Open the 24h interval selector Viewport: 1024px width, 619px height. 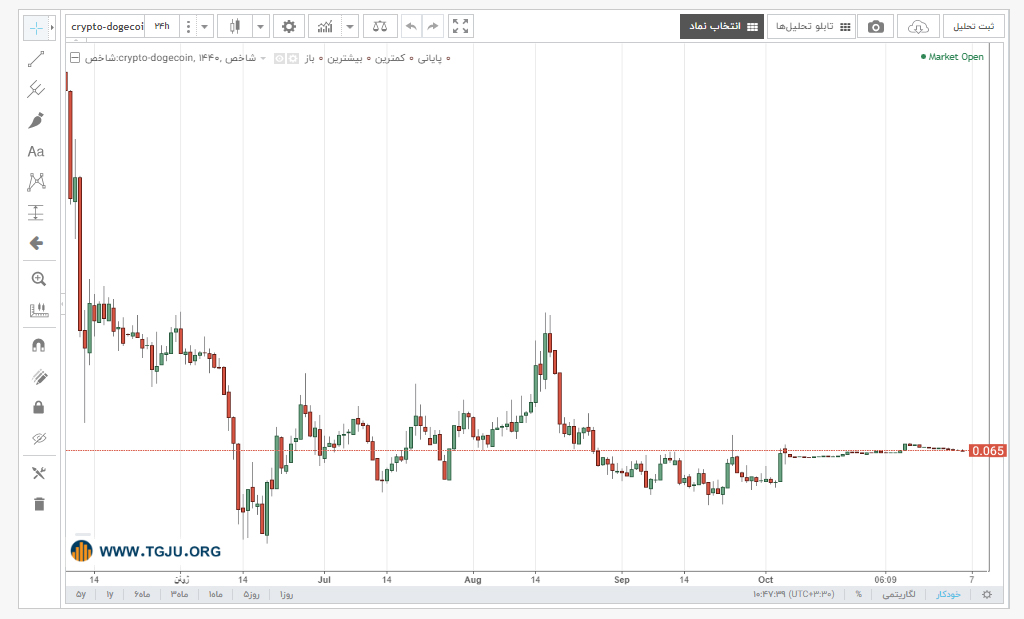(x=162, y=27)
